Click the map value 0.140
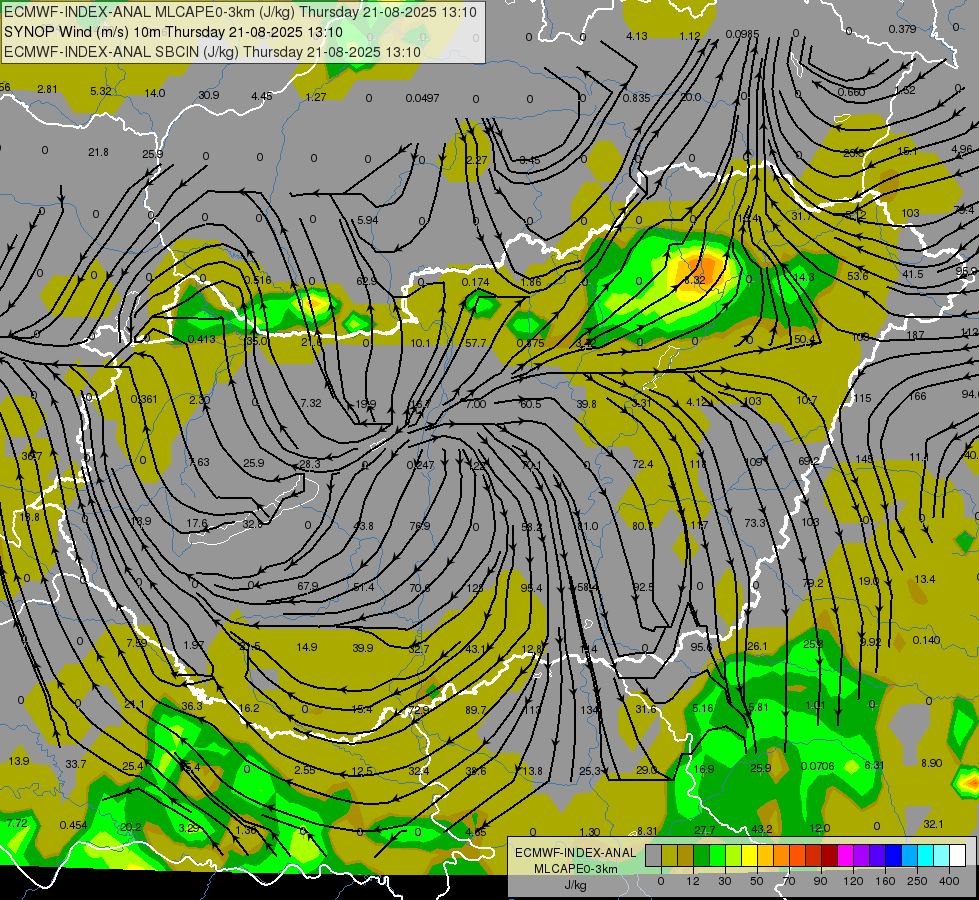 pos(926,640)
